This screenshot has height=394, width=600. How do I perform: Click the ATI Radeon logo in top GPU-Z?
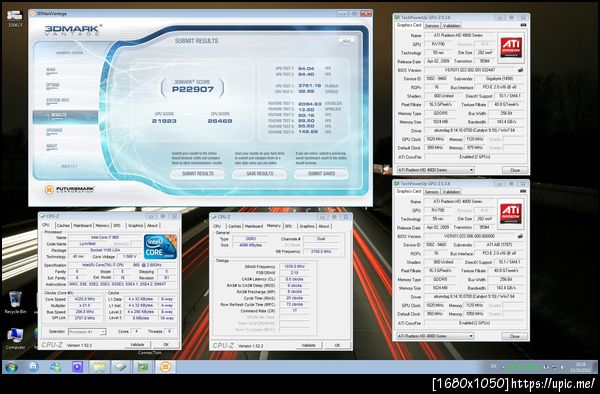pyautogui.click(x=511, y=48)
